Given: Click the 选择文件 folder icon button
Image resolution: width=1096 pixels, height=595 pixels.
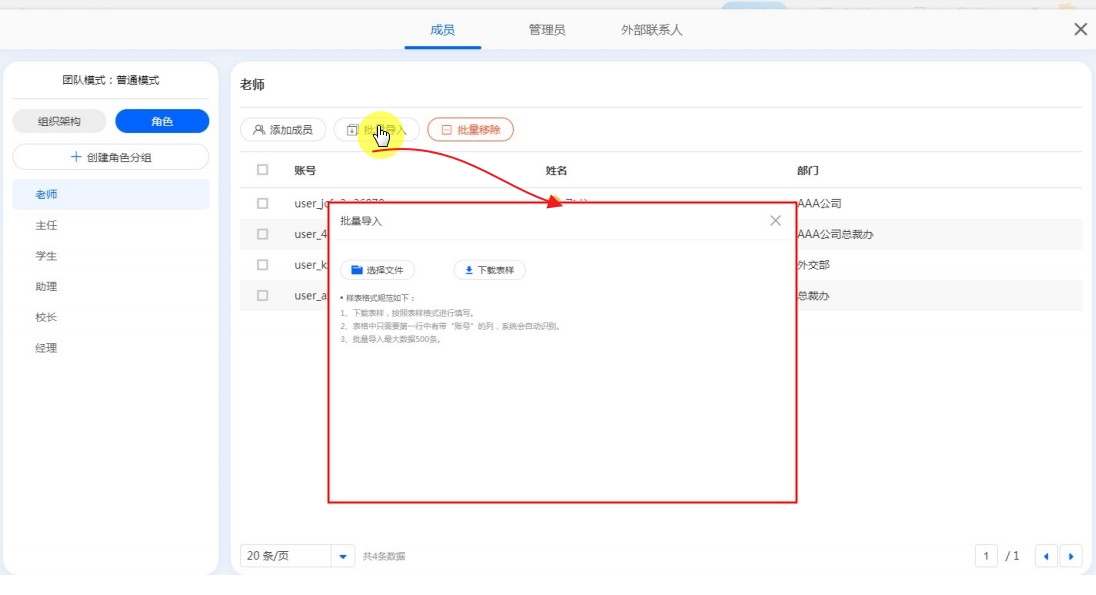Looking at the screenshot, I should [377, 270].
